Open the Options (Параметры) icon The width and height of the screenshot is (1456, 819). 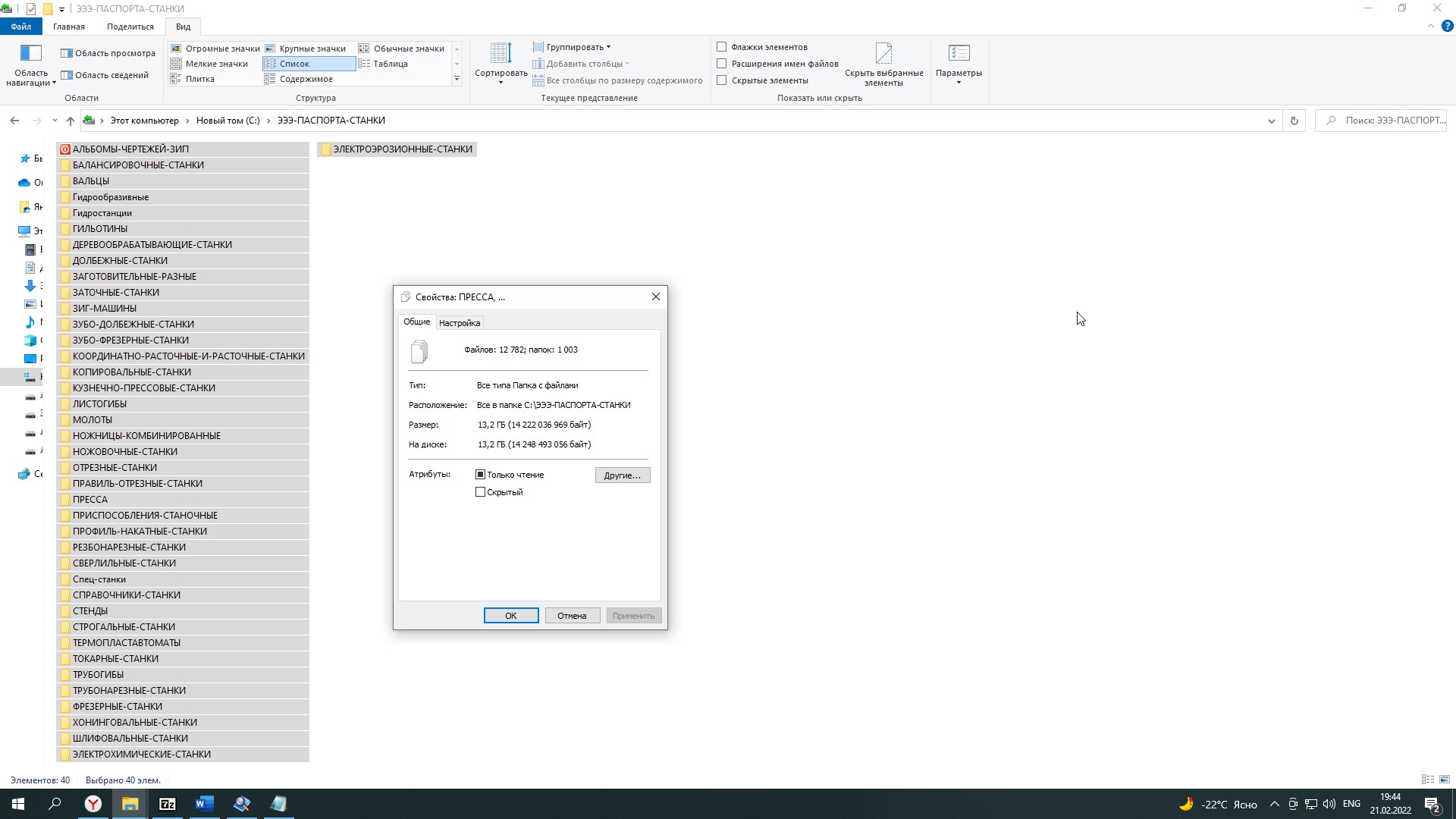click(959, 54)
